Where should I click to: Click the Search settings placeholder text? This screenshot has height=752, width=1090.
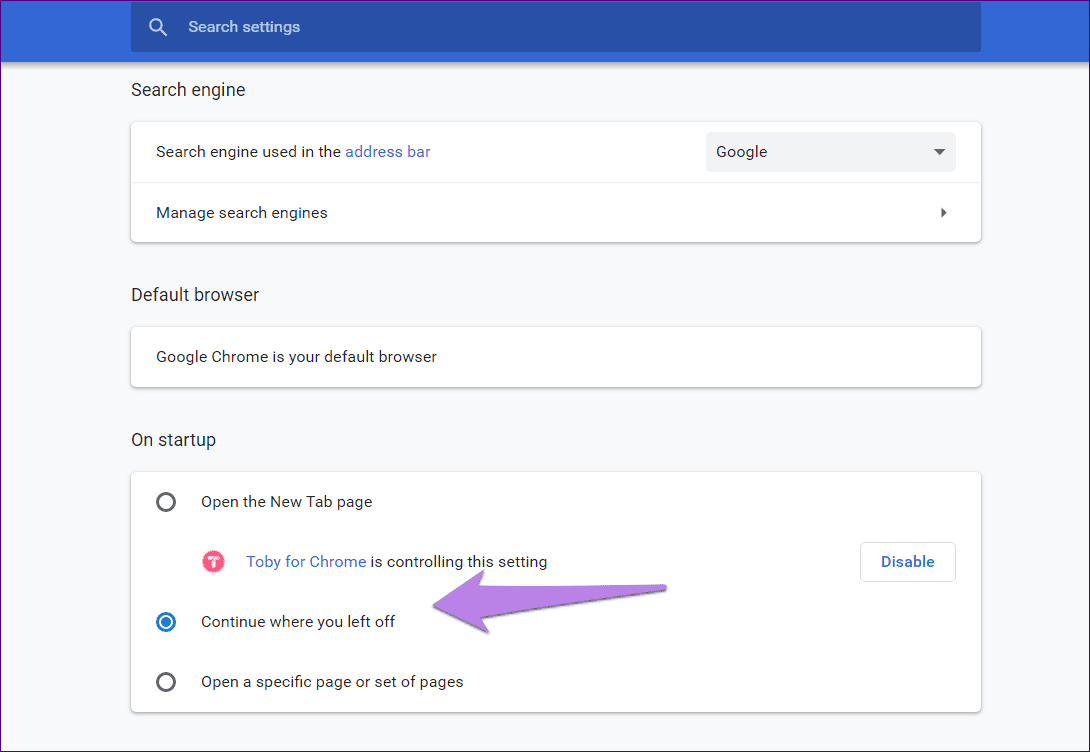(244, 27)
